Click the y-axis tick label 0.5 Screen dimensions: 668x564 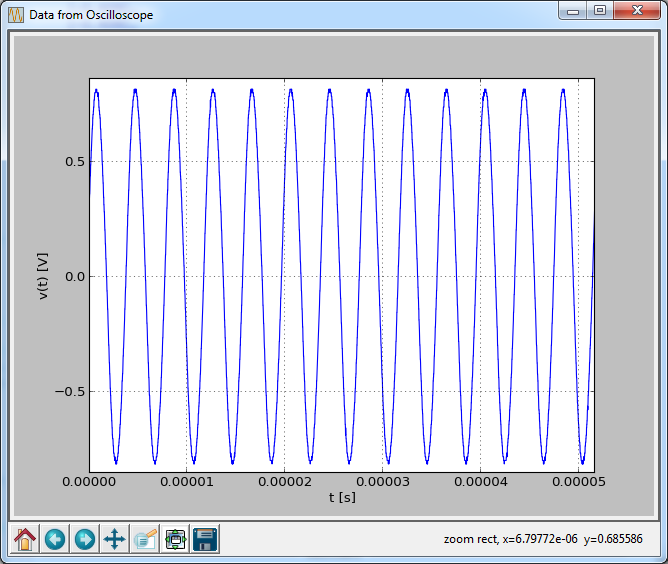pos(75,161)
